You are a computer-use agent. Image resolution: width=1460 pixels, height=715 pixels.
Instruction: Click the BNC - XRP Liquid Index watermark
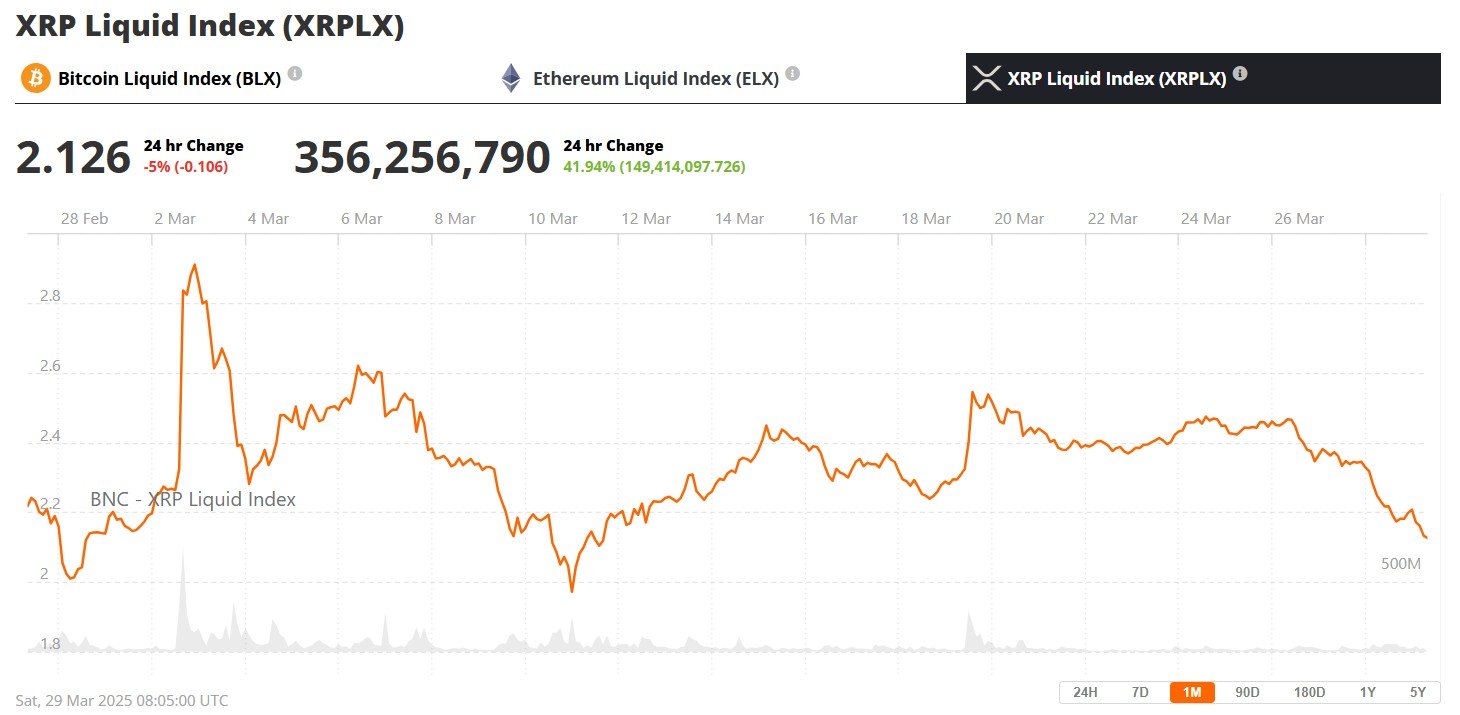(x=192, y=499)
